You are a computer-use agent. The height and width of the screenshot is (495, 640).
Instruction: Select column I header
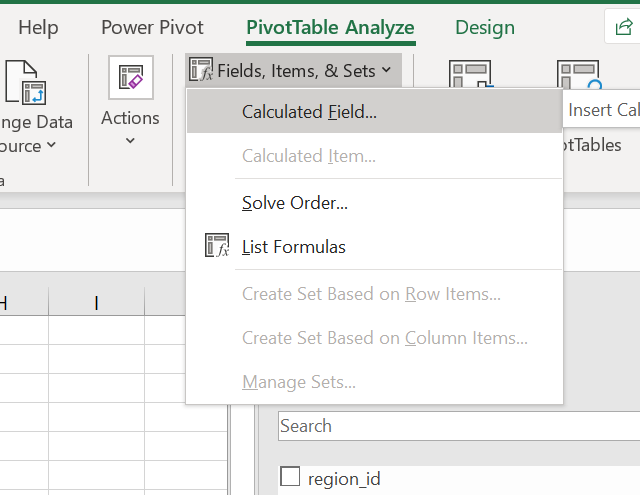pos(96,302)
